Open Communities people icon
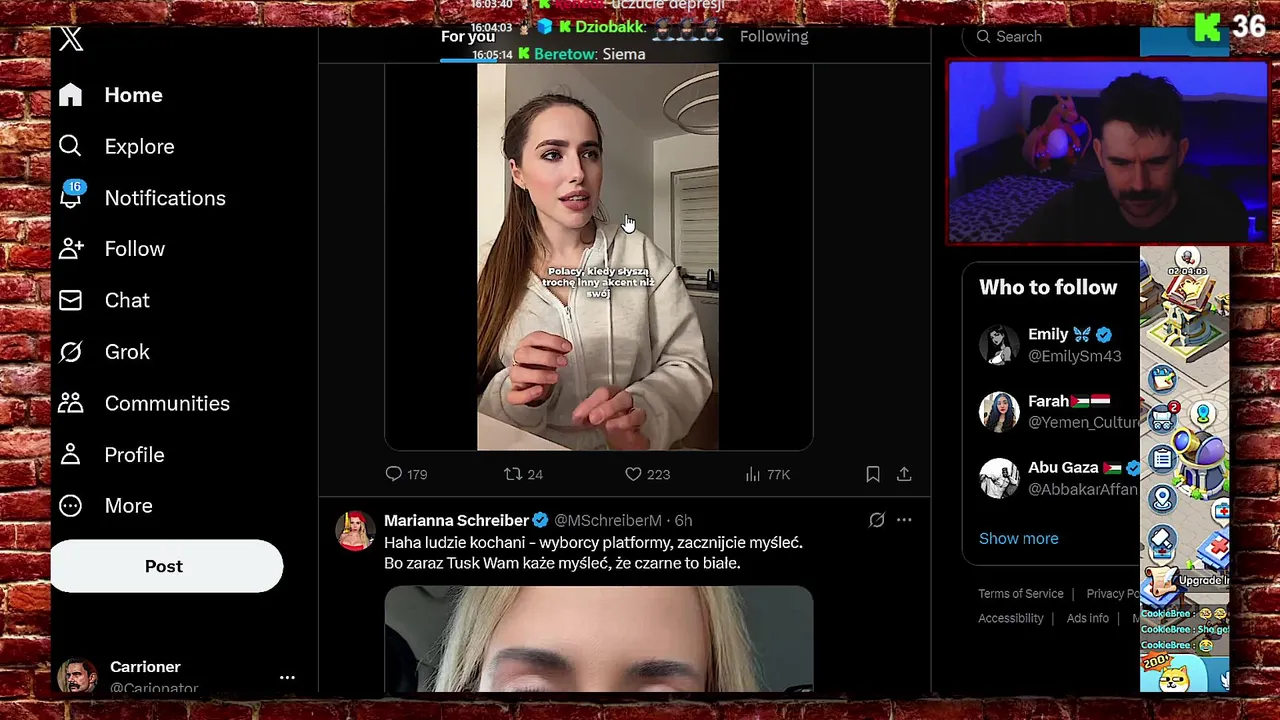The height and width of the screenshot is (720, 1280). coord(70,403)
